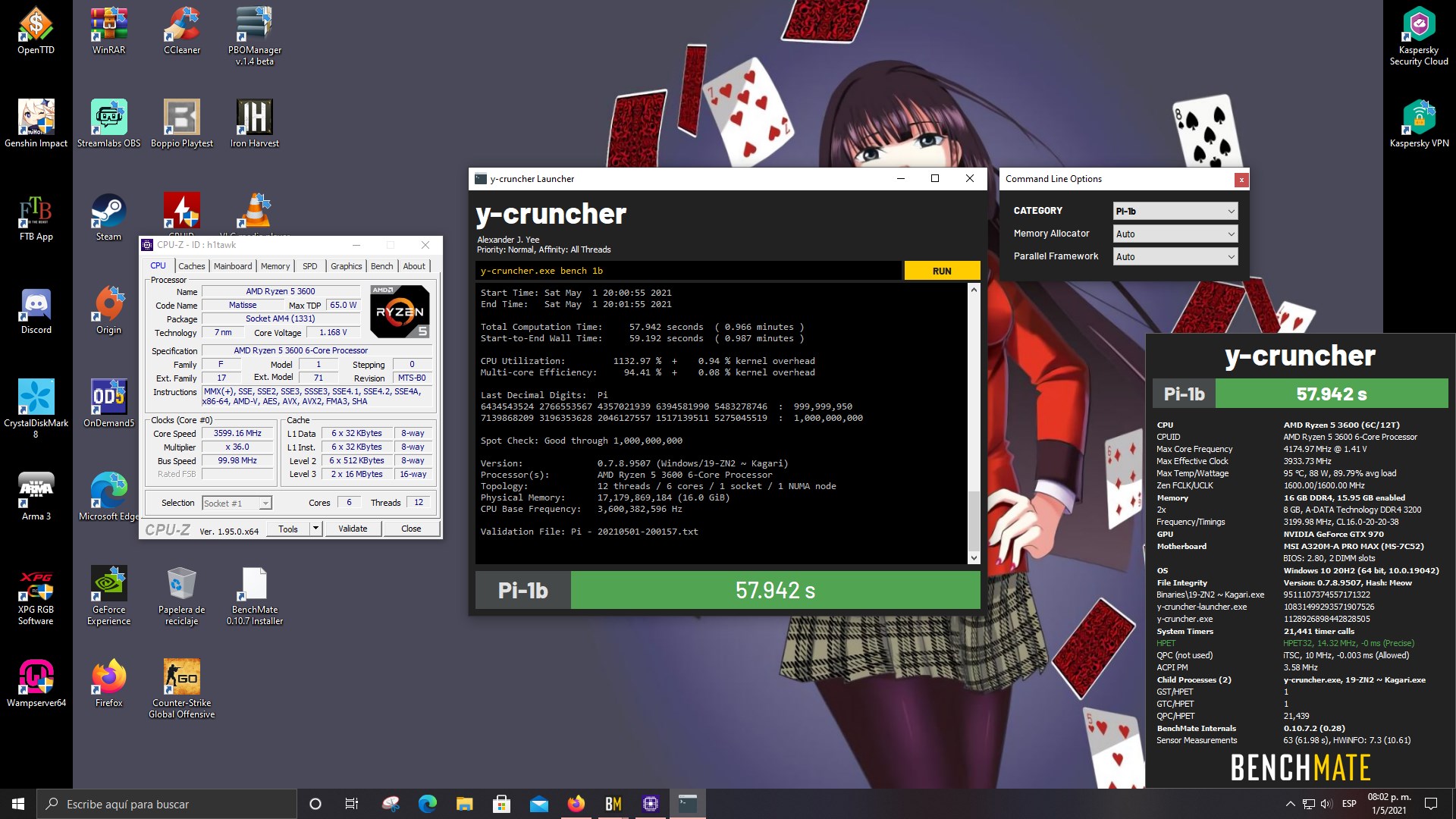Open BenchMate 0.10.7 Installer file

(255, 595)
